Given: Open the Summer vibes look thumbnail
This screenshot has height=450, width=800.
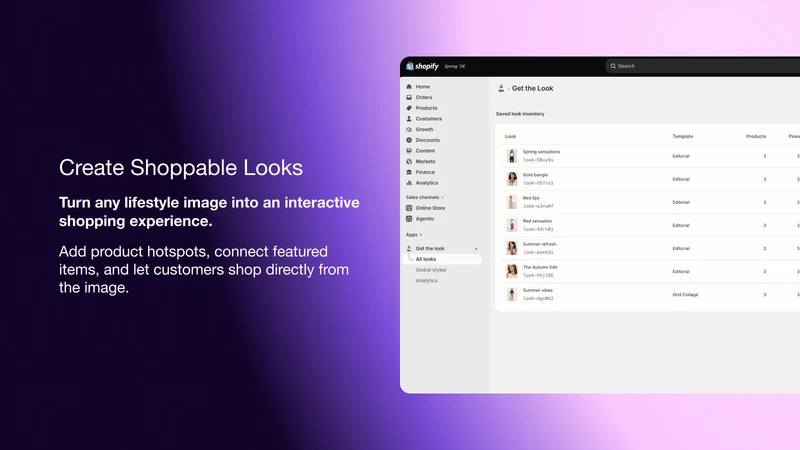Looking at the screenshot, I should click(511, 294).
